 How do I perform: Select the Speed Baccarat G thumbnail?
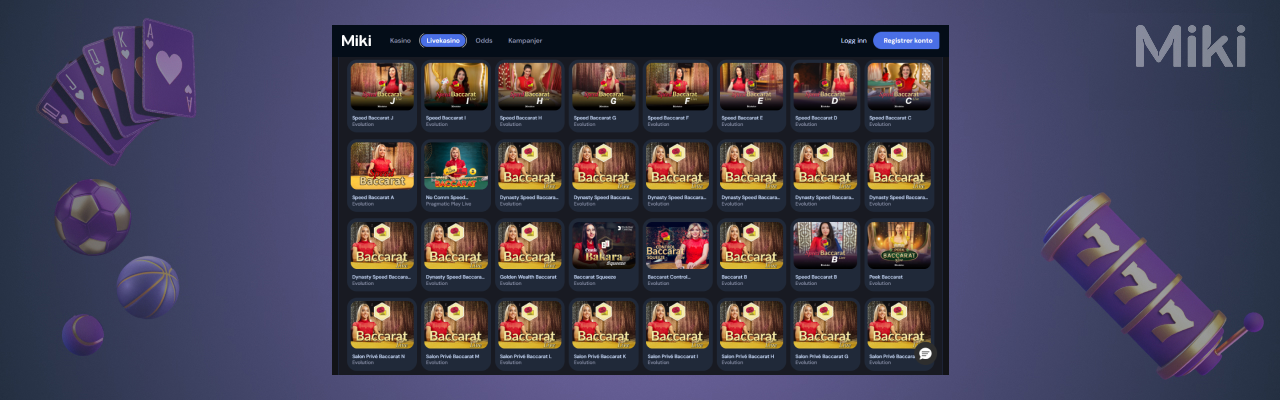tap(604, 86)
